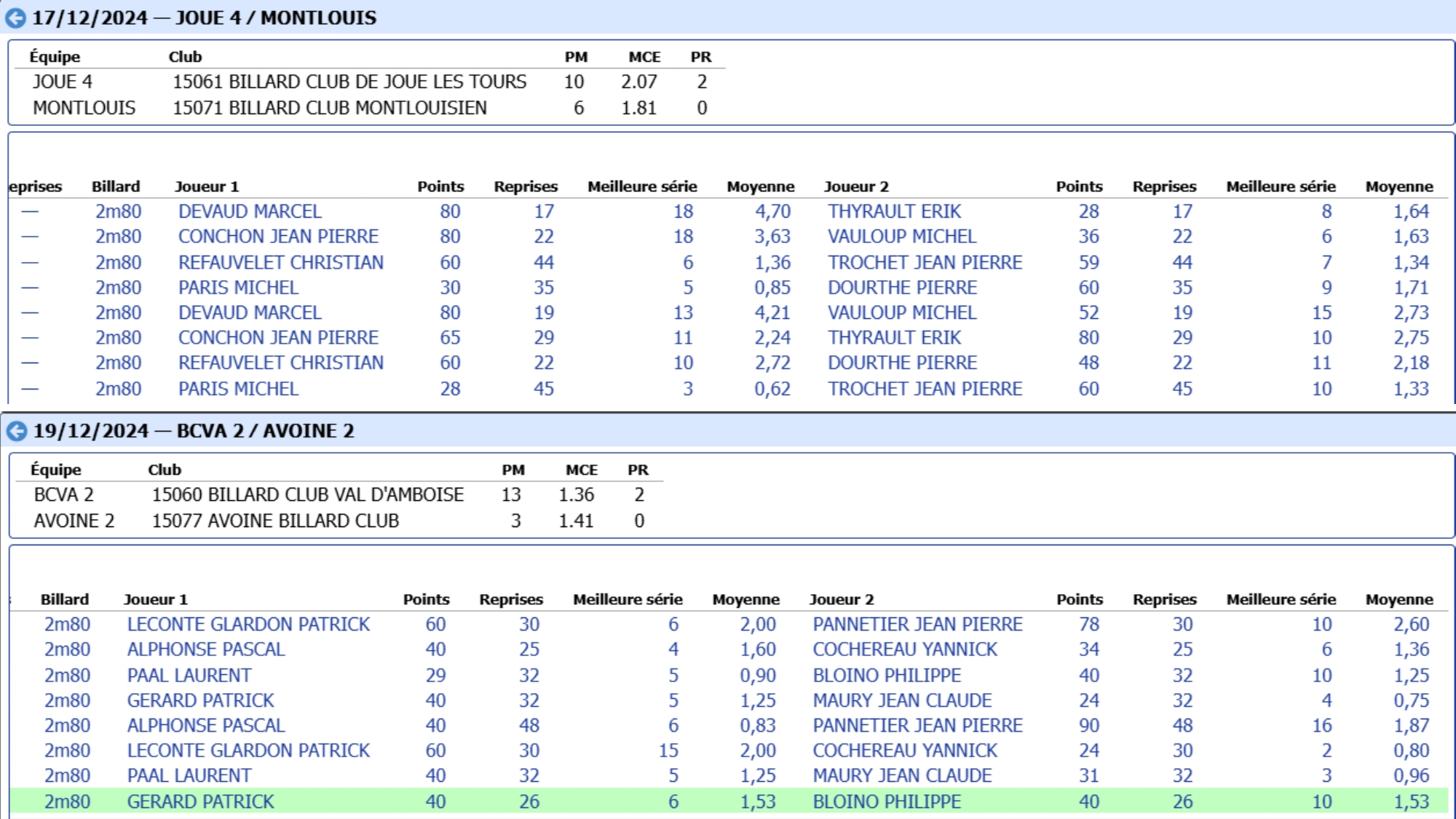Select the MONTLOUIS team row
The image size is (1456, 819).
(x=370, y=108)
